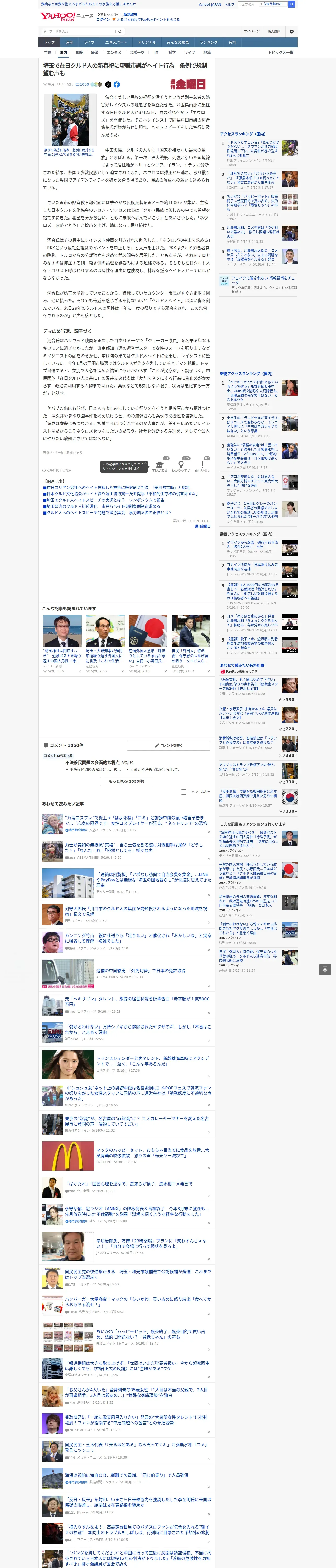Click the 週刊金曜日 publisher logo
Image resolution: width=336 pixels, height=1568 pixels.
(188, 85)
